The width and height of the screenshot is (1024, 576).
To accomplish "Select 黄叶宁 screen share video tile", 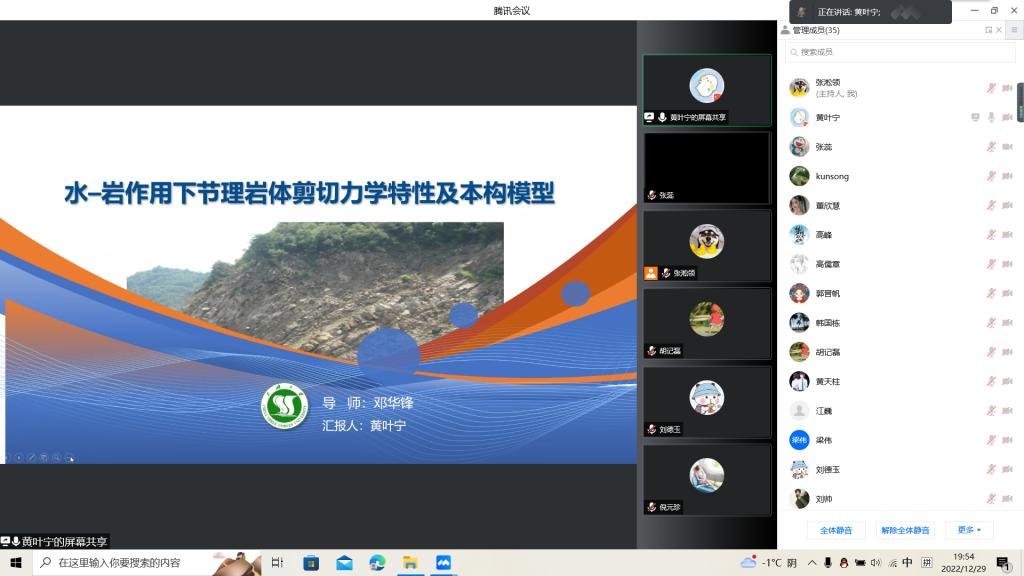I will pos(707,90).
